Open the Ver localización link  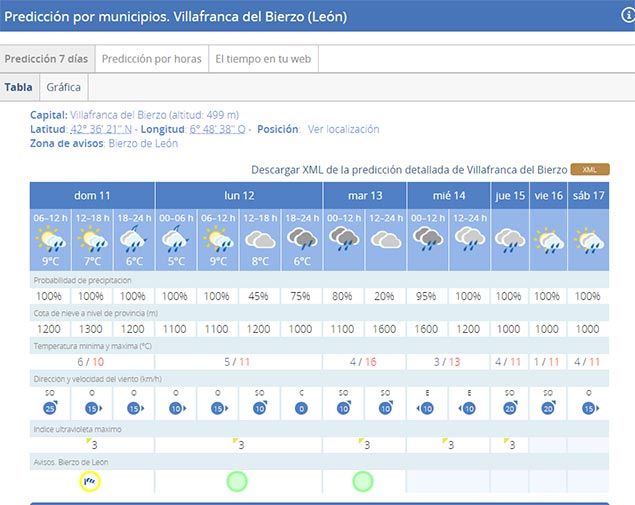[x=343, y=129]
